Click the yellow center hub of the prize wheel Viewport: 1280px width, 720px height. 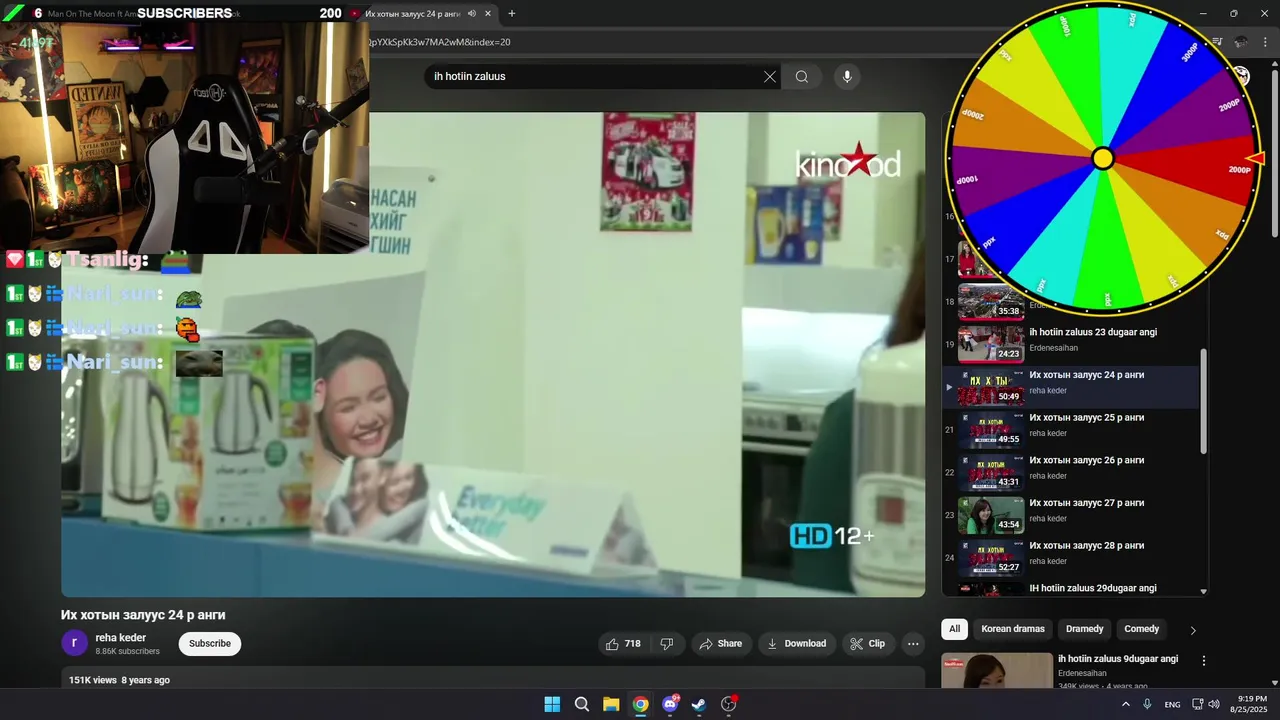pos(1102,158)
